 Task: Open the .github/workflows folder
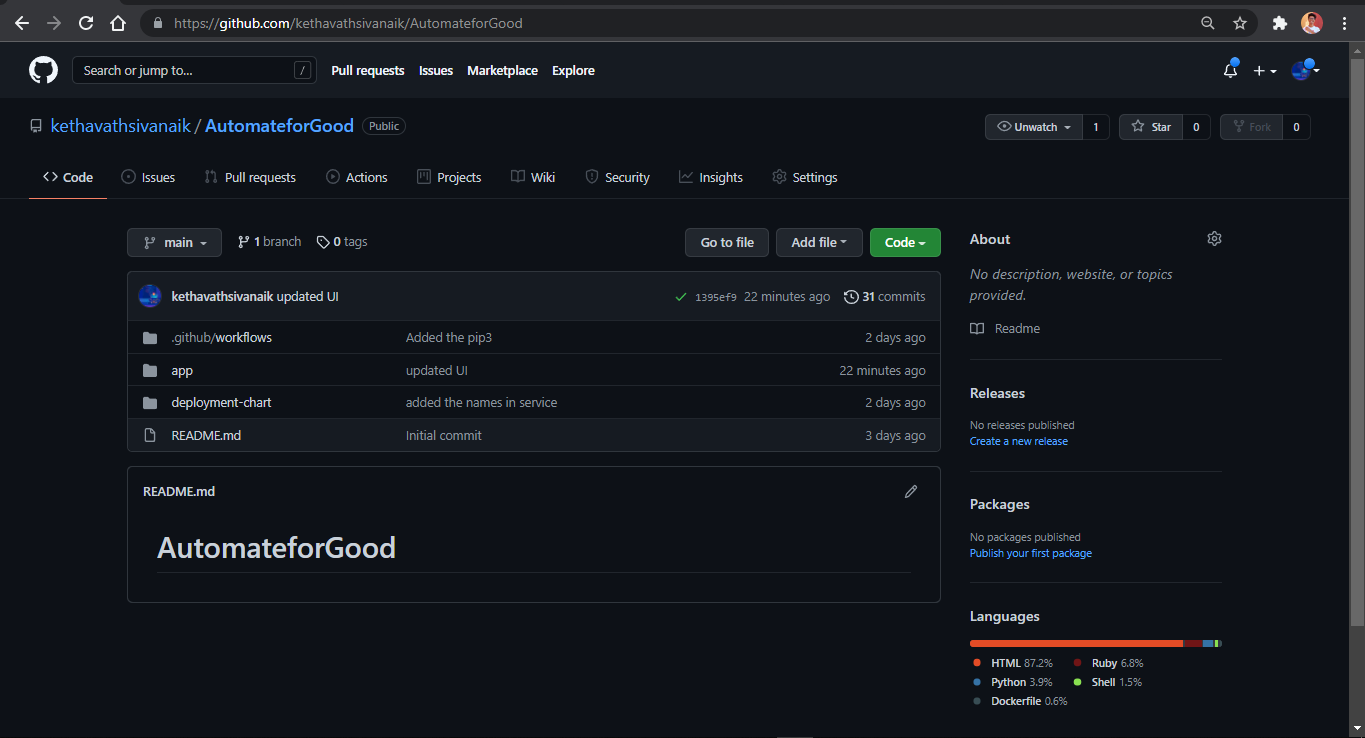coord(221,338)
